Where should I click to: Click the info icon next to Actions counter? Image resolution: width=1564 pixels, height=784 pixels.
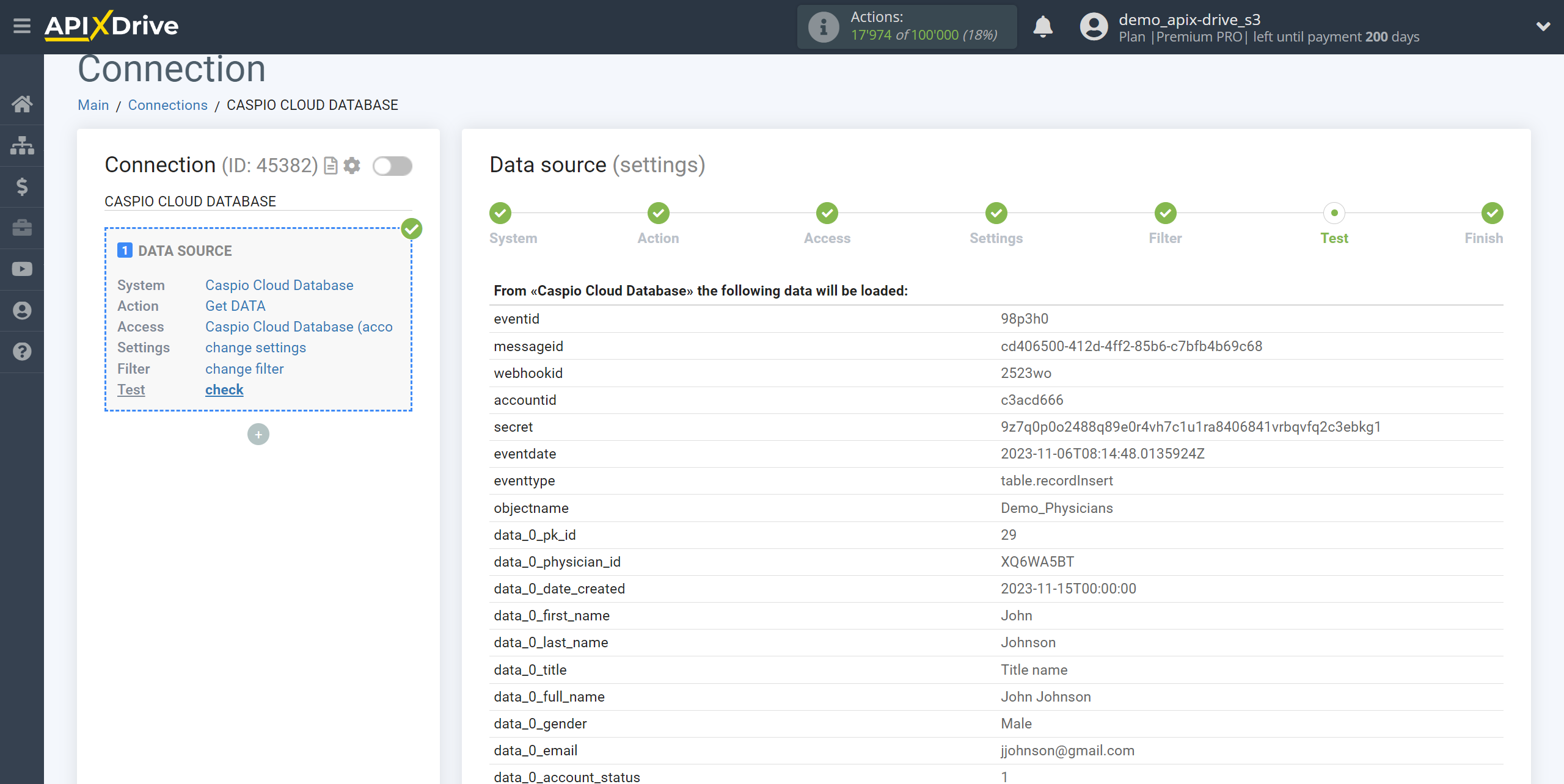[x=821, y=26]
